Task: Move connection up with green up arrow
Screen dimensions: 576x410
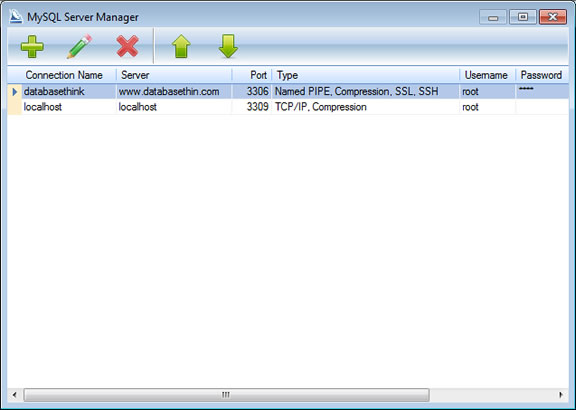Action: 181,46
